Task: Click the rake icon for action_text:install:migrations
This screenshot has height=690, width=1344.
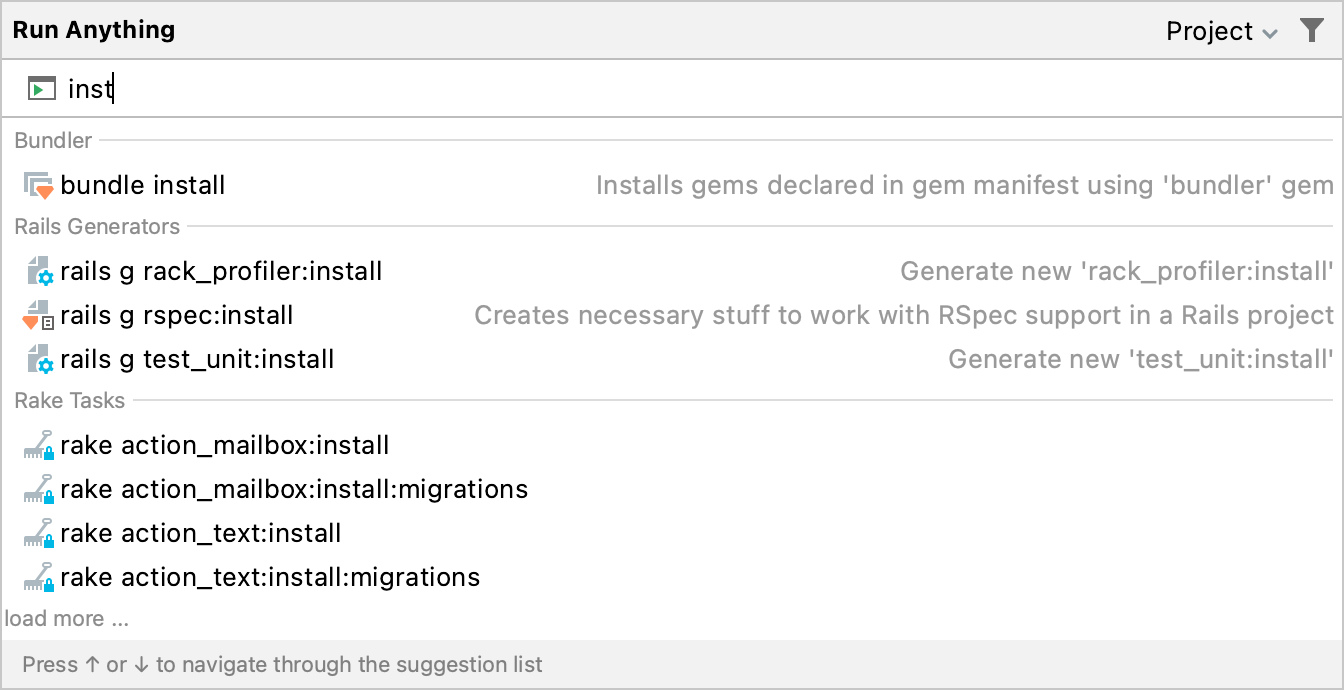Action: click(40, 577)
